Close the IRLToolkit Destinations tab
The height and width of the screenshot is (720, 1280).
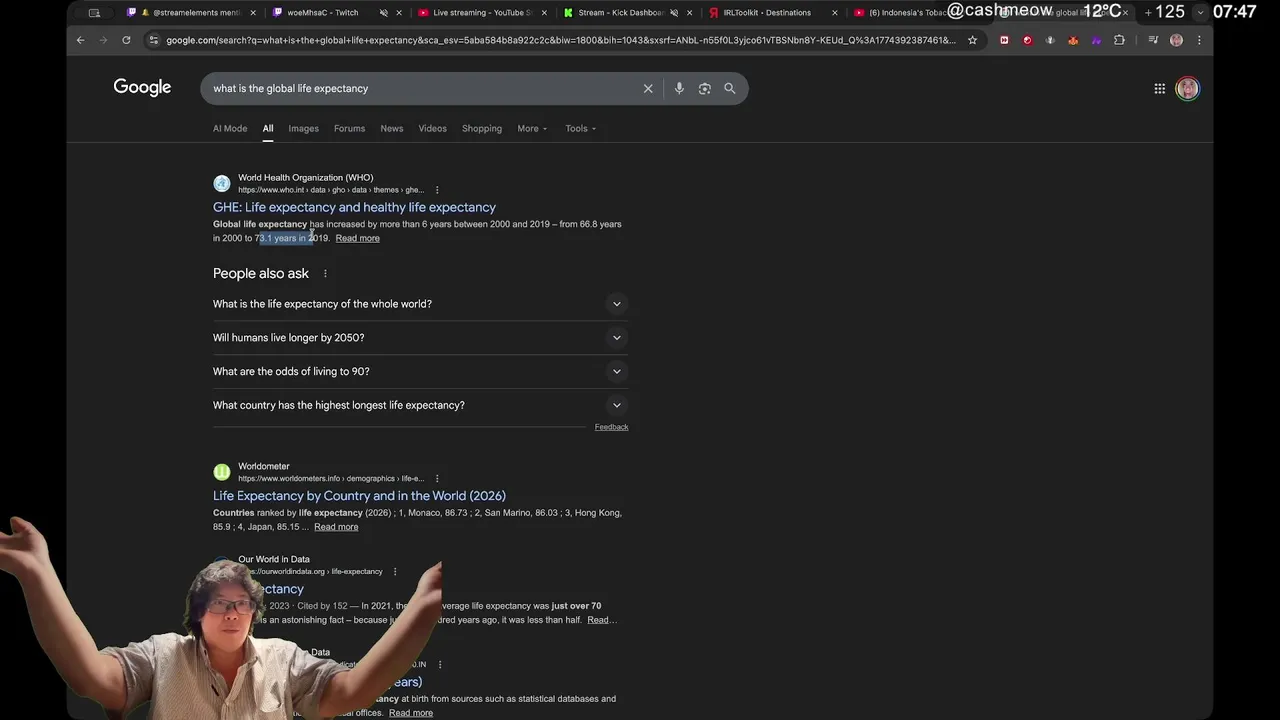(835, 13)
